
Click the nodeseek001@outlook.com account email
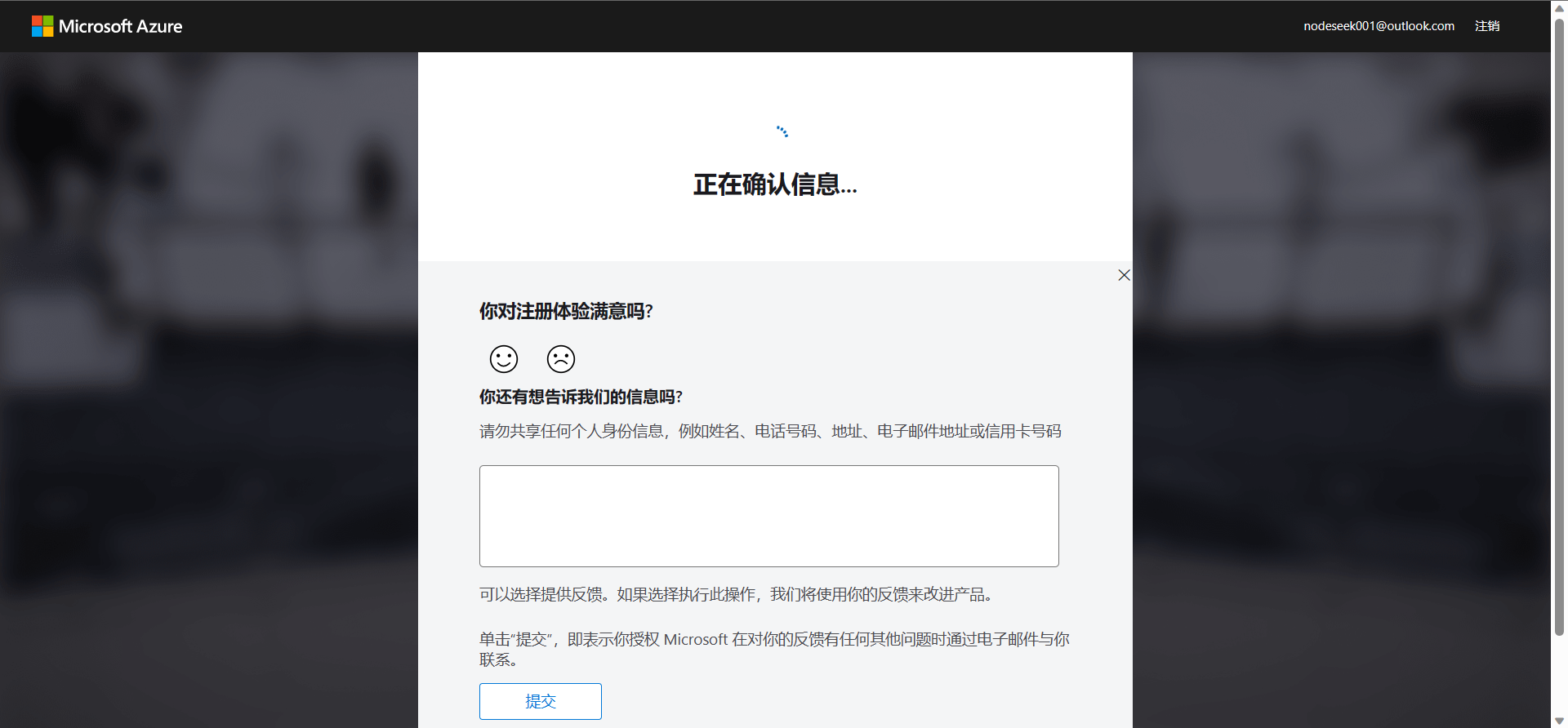tap(1379, 26)
